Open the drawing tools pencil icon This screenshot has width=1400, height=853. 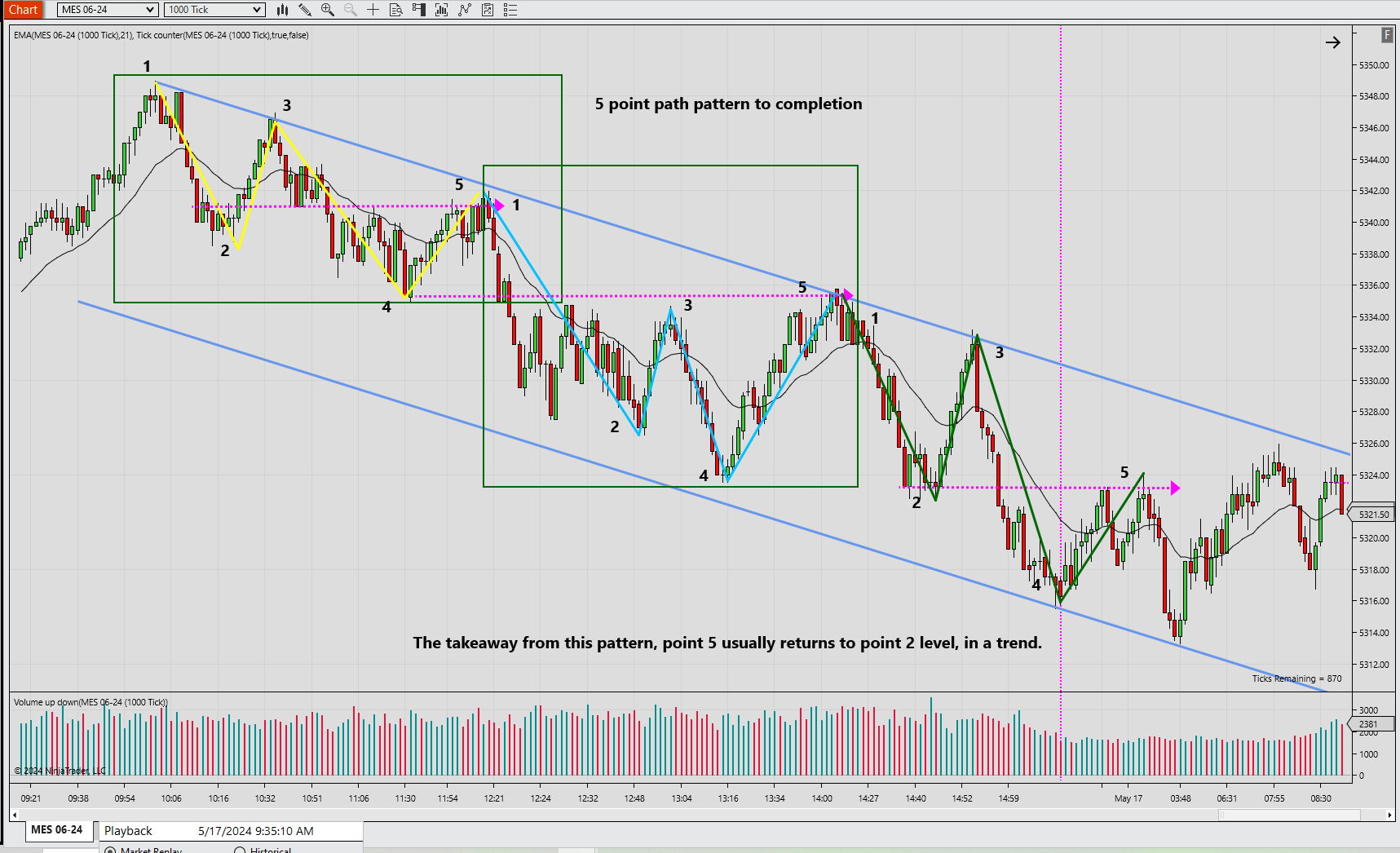[x=305, y=10]
